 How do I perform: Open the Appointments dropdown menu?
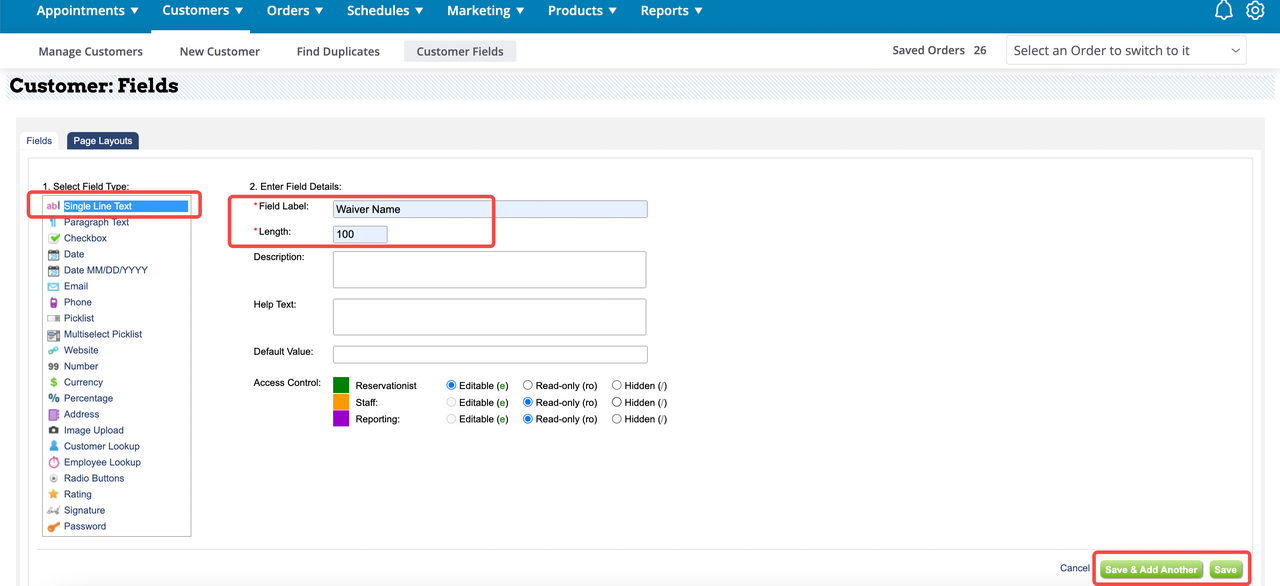coord(87,11)
